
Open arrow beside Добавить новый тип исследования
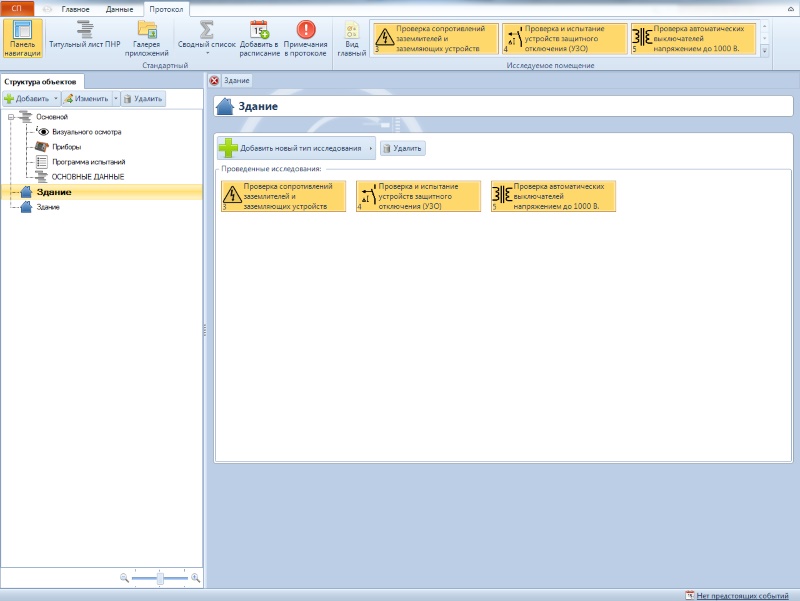click(371, 148)
